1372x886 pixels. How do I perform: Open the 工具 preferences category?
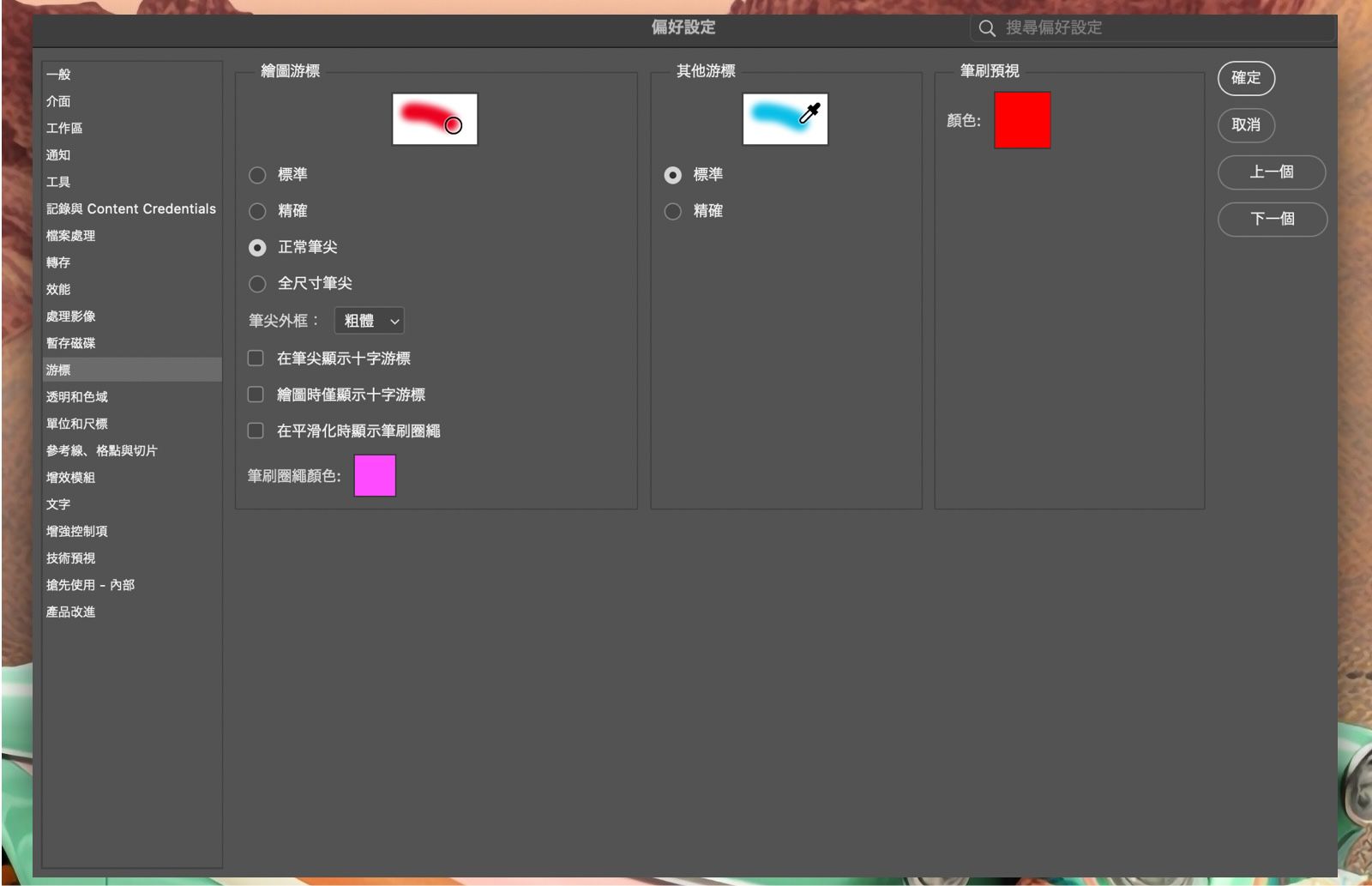tap(132, 182)
